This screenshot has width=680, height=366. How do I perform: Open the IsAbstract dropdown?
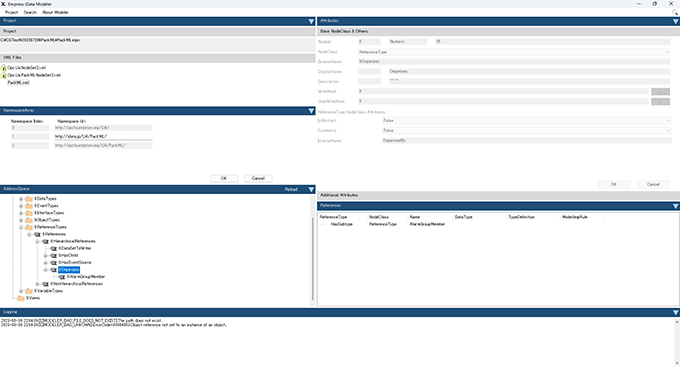[x=668, y=121]
